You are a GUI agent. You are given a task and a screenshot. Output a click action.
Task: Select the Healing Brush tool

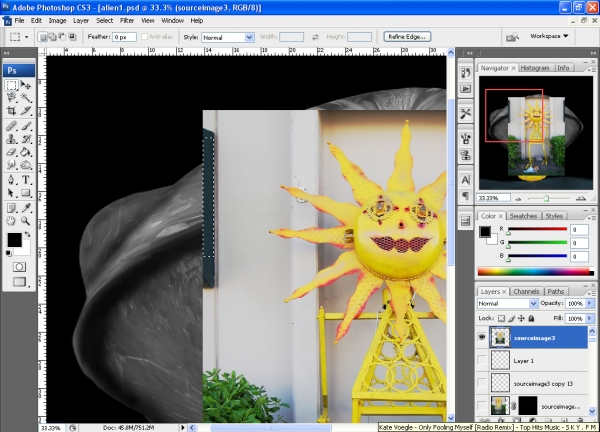point(11,126)
